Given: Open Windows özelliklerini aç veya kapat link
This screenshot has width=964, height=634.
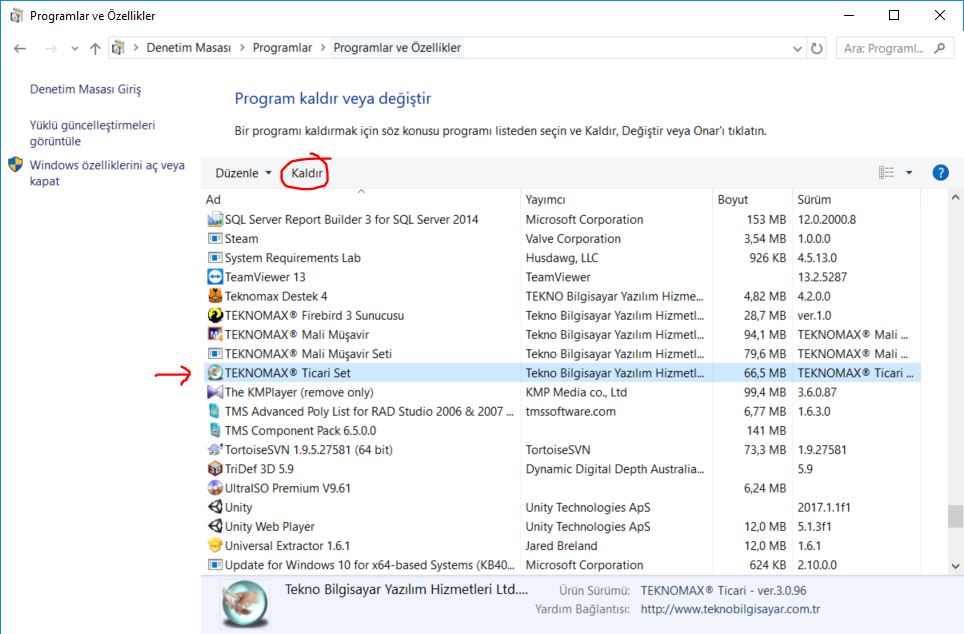Looking at the screenshot, I should coord(106,173).
